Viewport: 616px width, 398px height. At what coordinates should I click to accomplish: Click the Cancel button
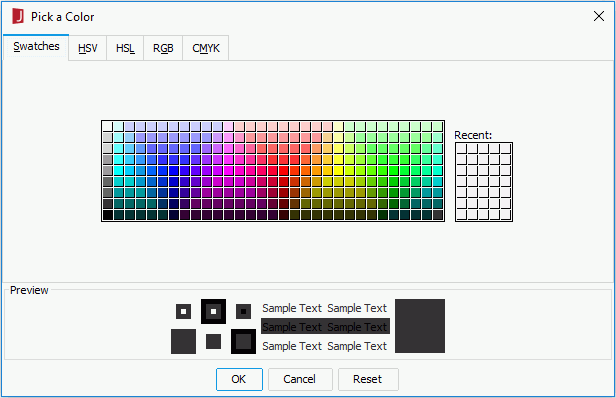point(300,379)
